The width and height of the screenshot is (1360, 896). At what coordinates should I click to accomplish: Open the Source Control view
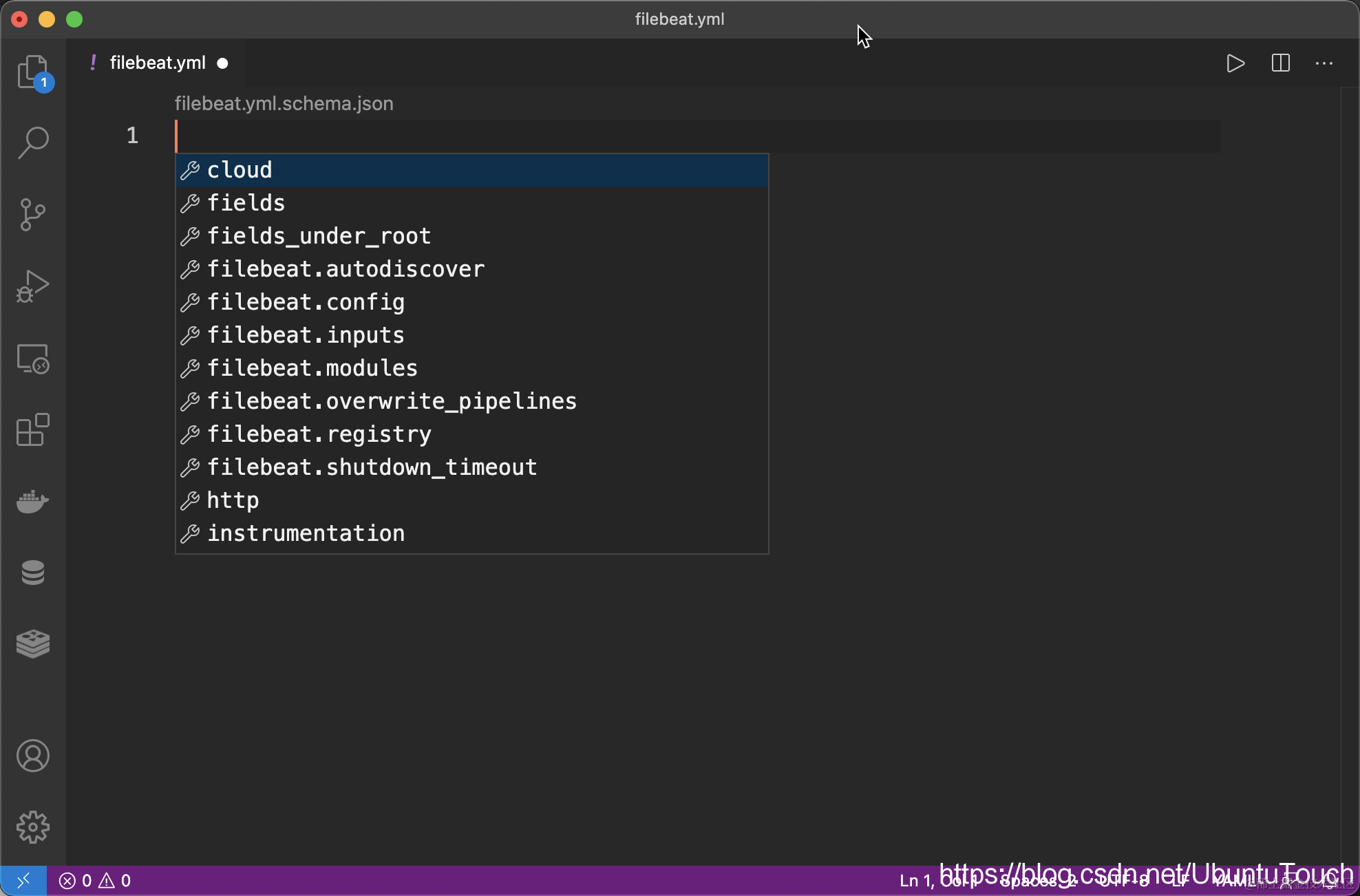pos(33,214)
